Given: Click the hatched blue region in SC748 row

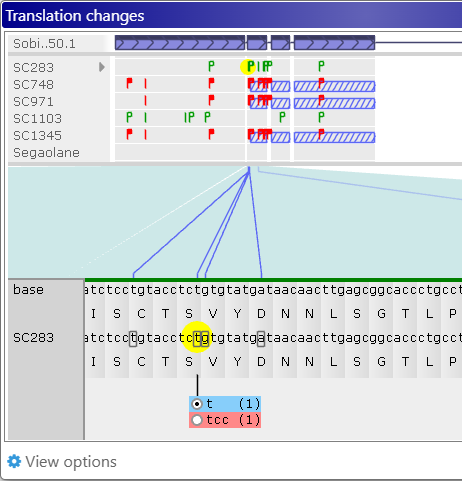Looking at the screenshot, I should tap(334, 87).
